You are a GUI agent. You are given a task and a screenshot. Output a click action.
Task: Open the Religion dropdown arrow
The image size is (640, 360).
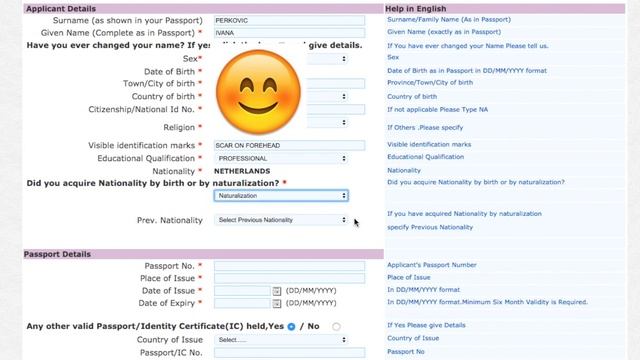(x=344, y=122)
